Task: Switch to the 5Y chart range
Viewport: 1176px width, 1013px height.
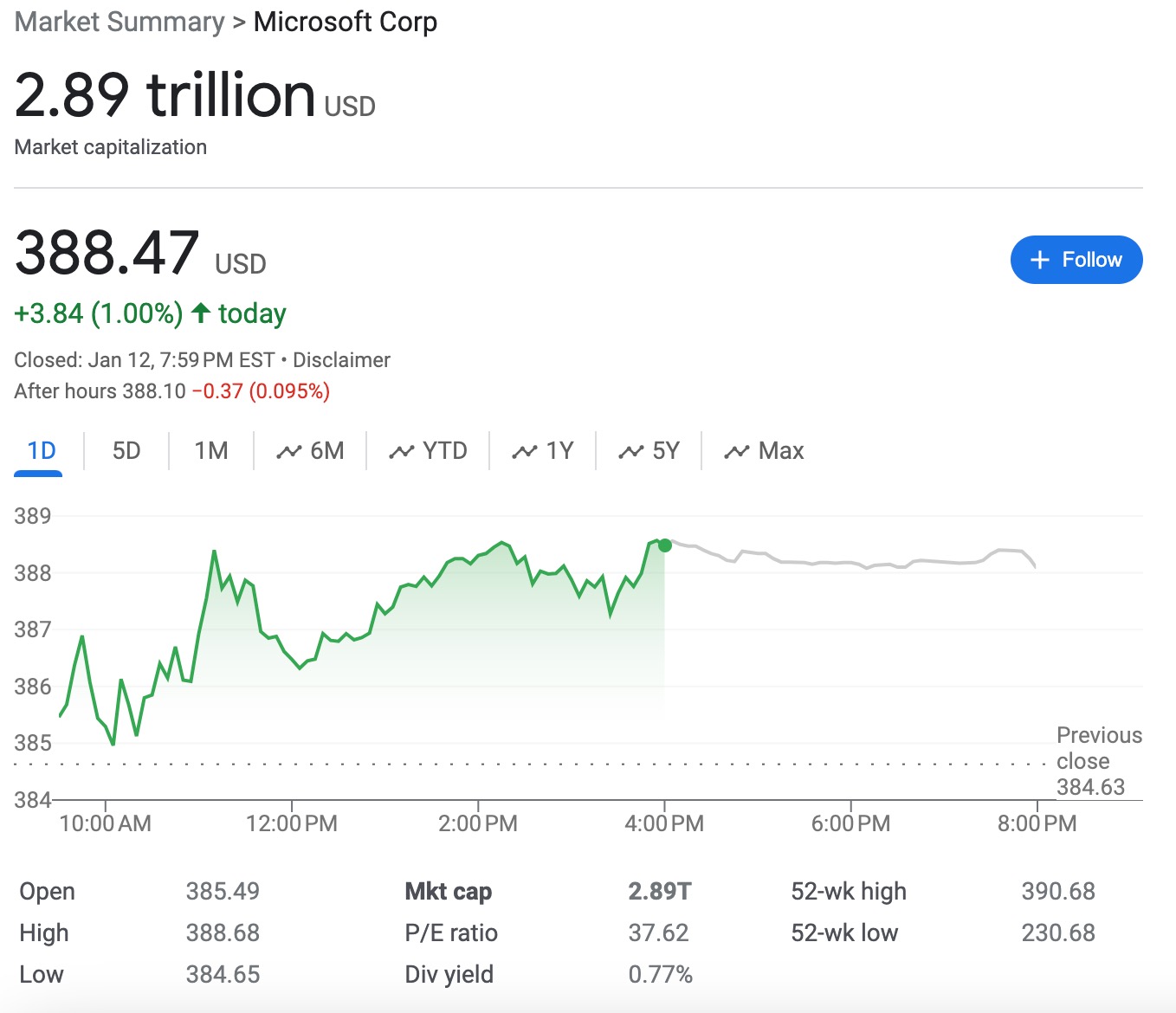Action: [x=649, y=451]
